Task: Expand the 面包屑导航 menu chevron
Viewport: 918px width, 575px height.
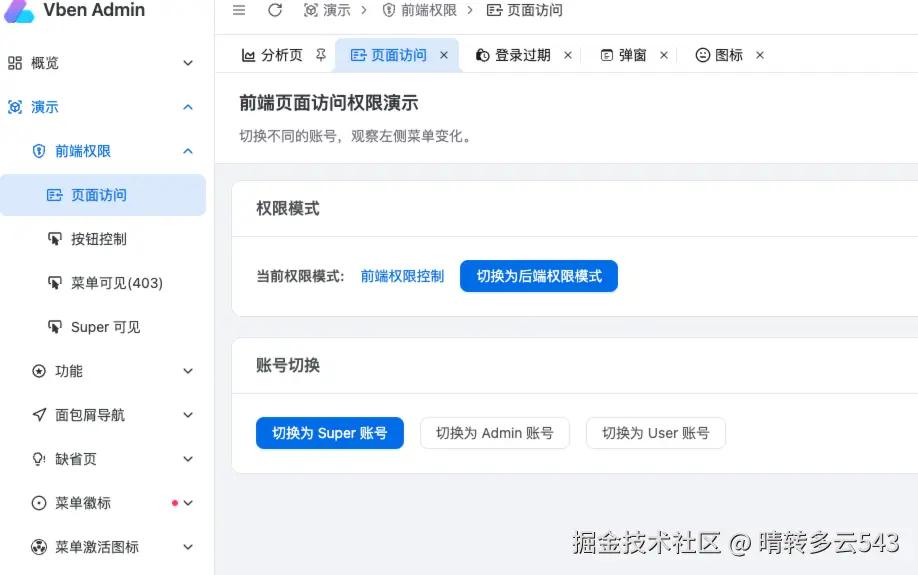Action: pos(188,415)
